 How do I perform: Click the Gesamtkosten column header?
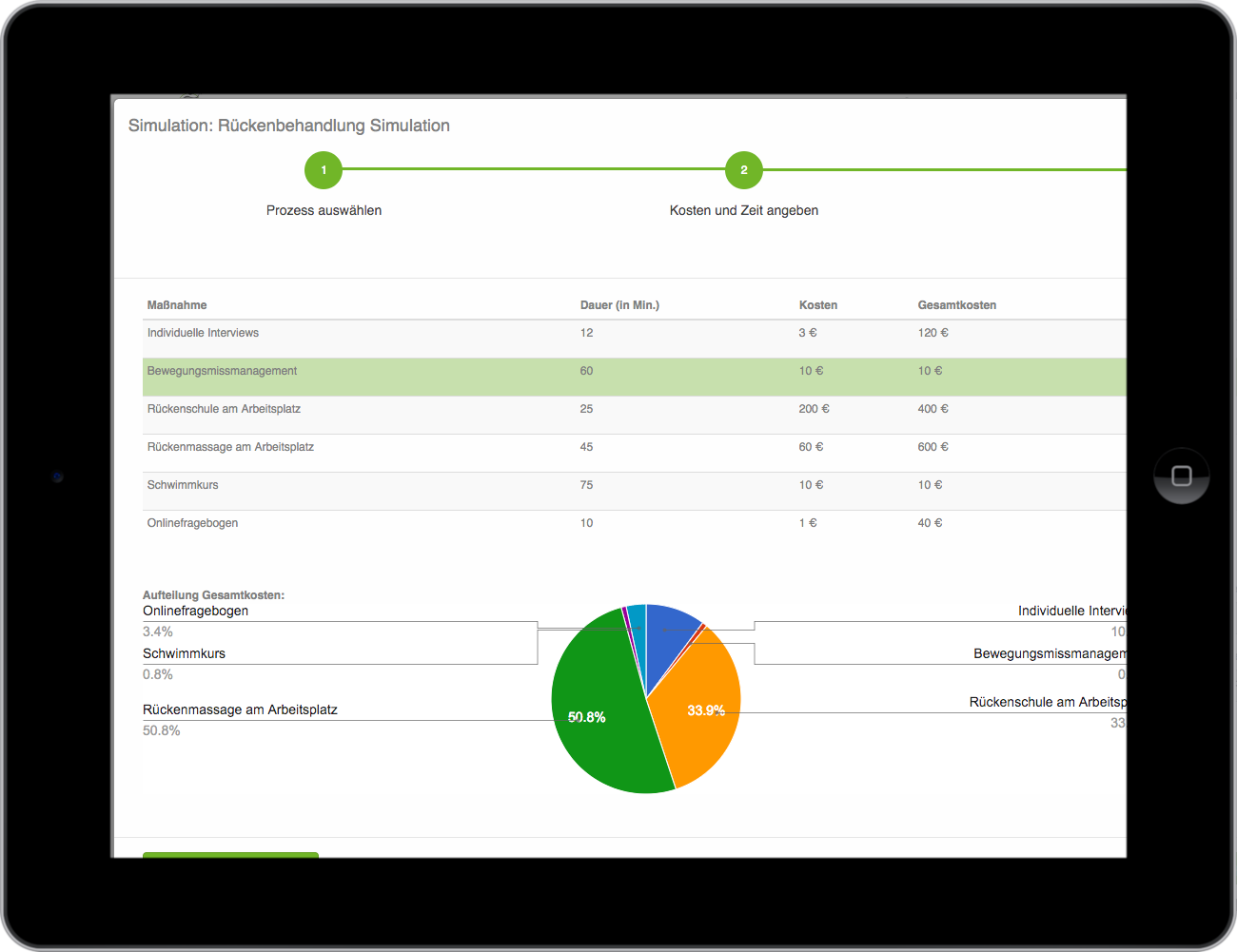957,305
